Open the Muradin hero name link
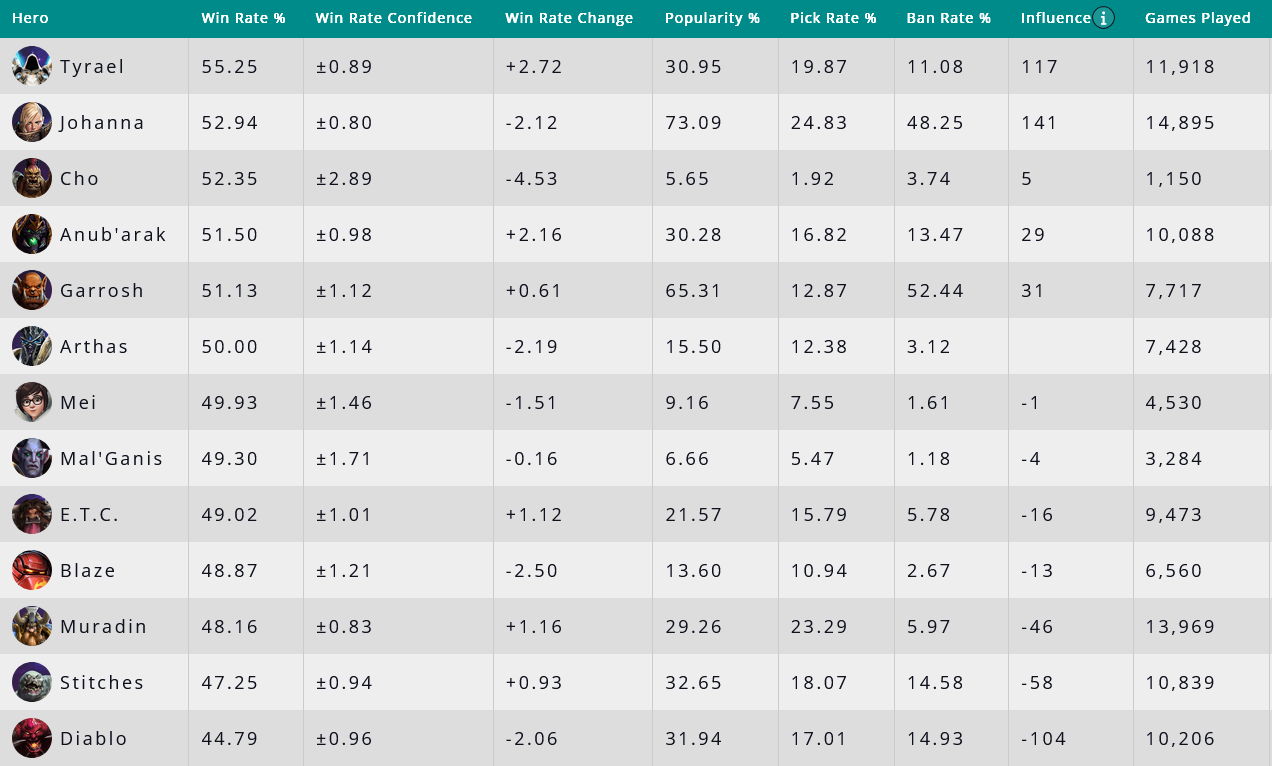Screen dimensions: 1272x766 104,627
